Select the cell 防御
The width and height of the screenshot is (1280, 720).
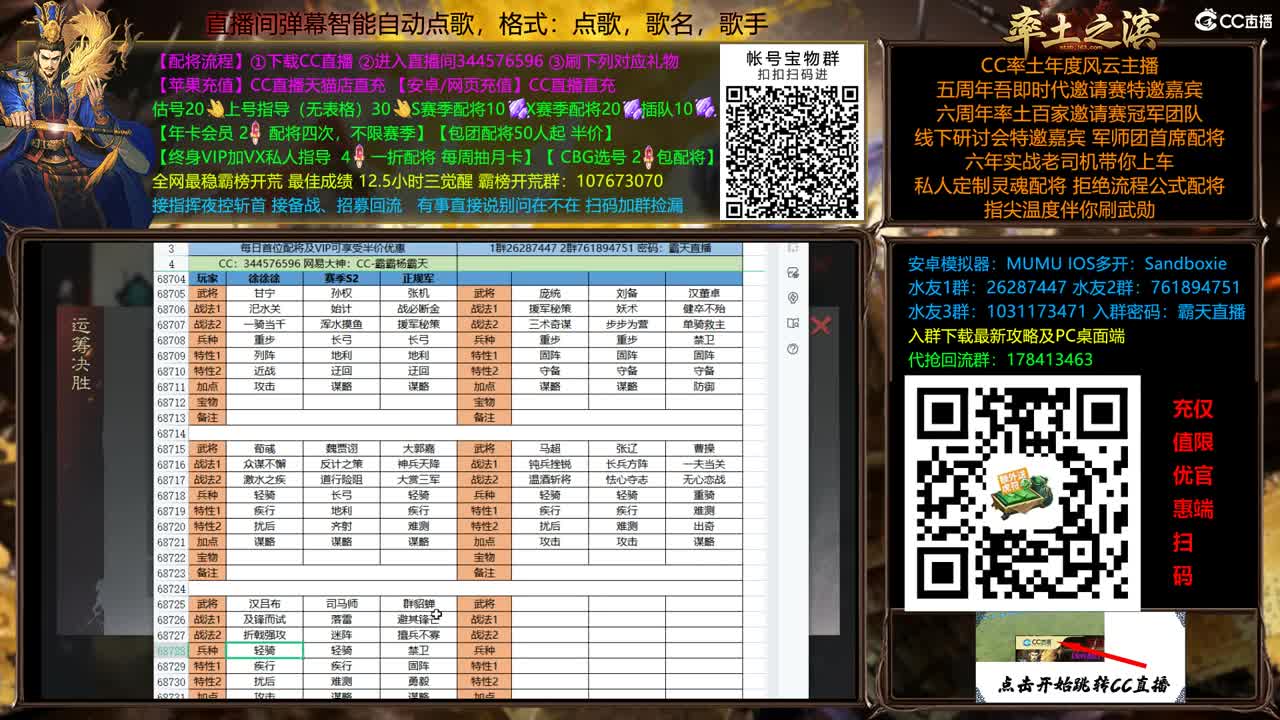(x=704, y=386)
